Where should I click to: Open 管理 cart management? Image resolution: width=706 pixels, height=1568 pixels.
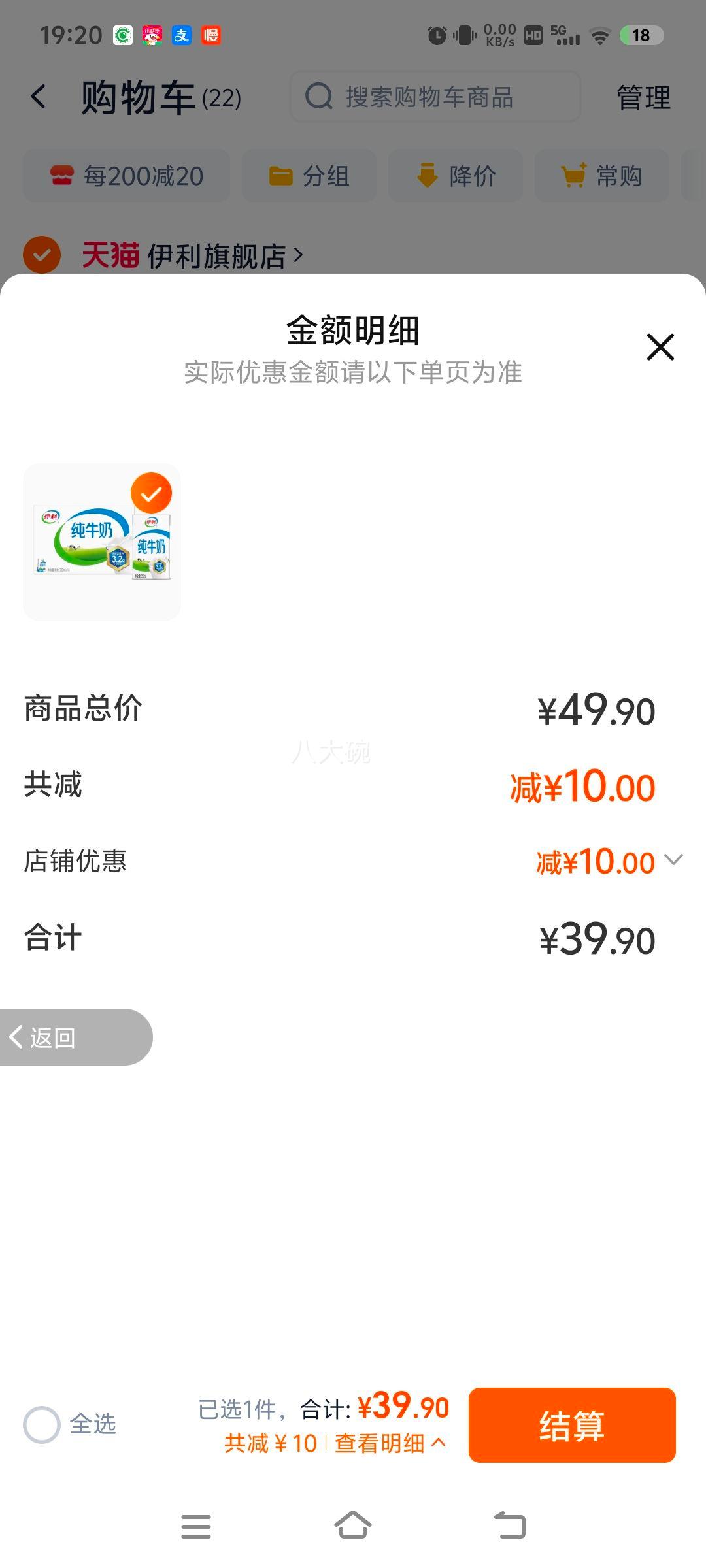pos(644,97)
